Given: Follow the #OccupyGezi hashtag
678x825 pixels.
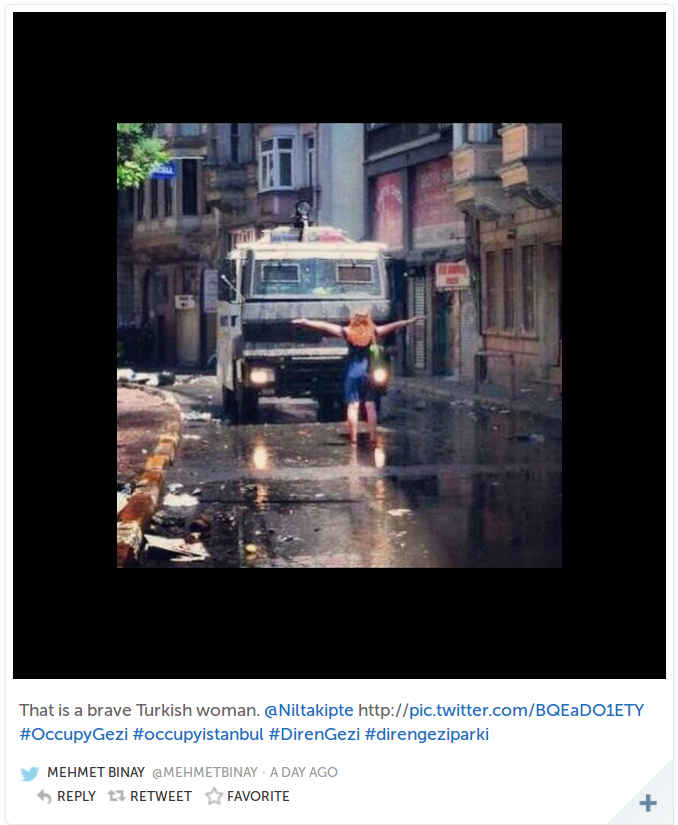Looking at the screenshot, I should tap(74, 734).
